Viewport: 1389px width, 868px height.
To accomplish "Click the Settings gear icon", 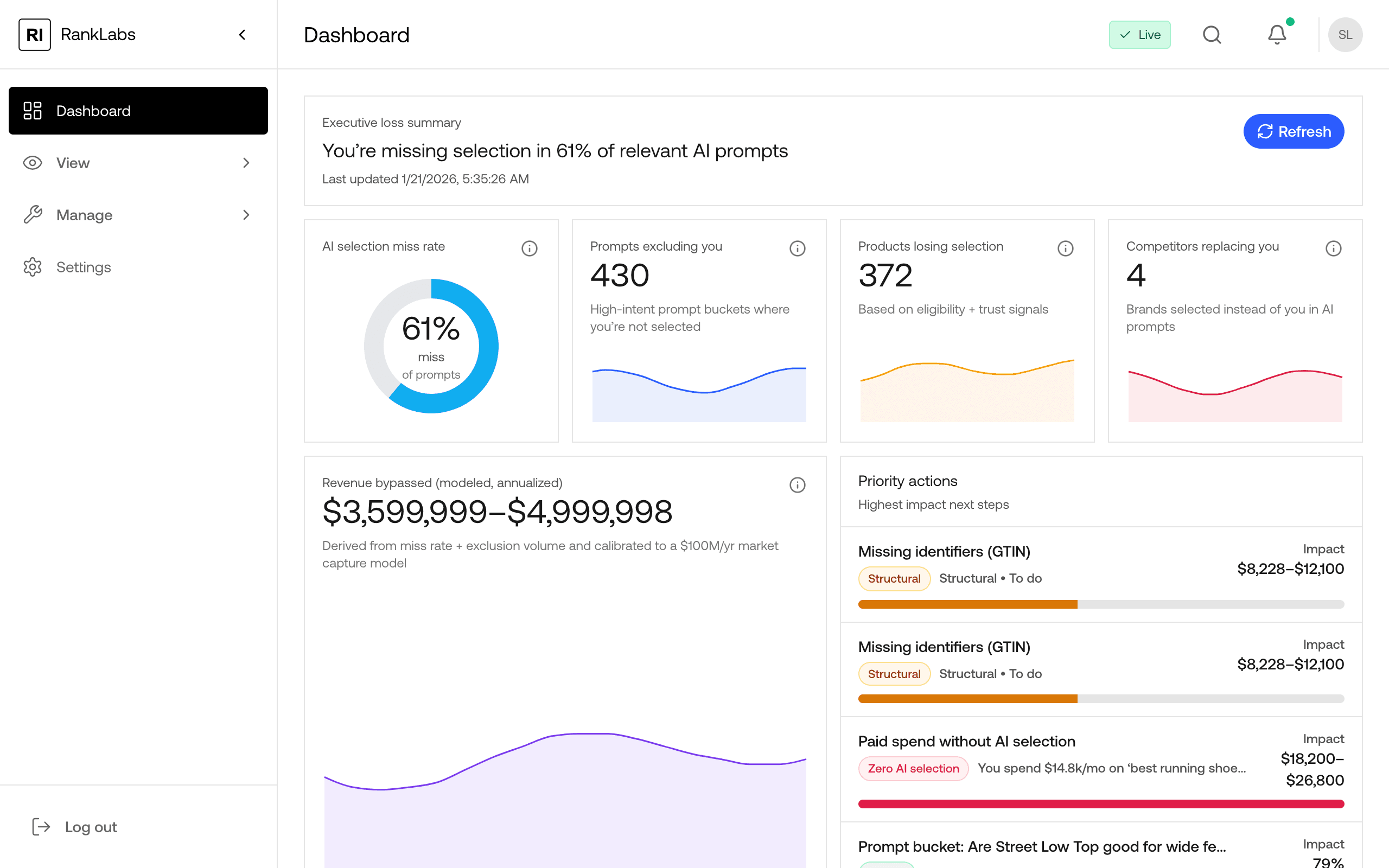I will (33, 267).
